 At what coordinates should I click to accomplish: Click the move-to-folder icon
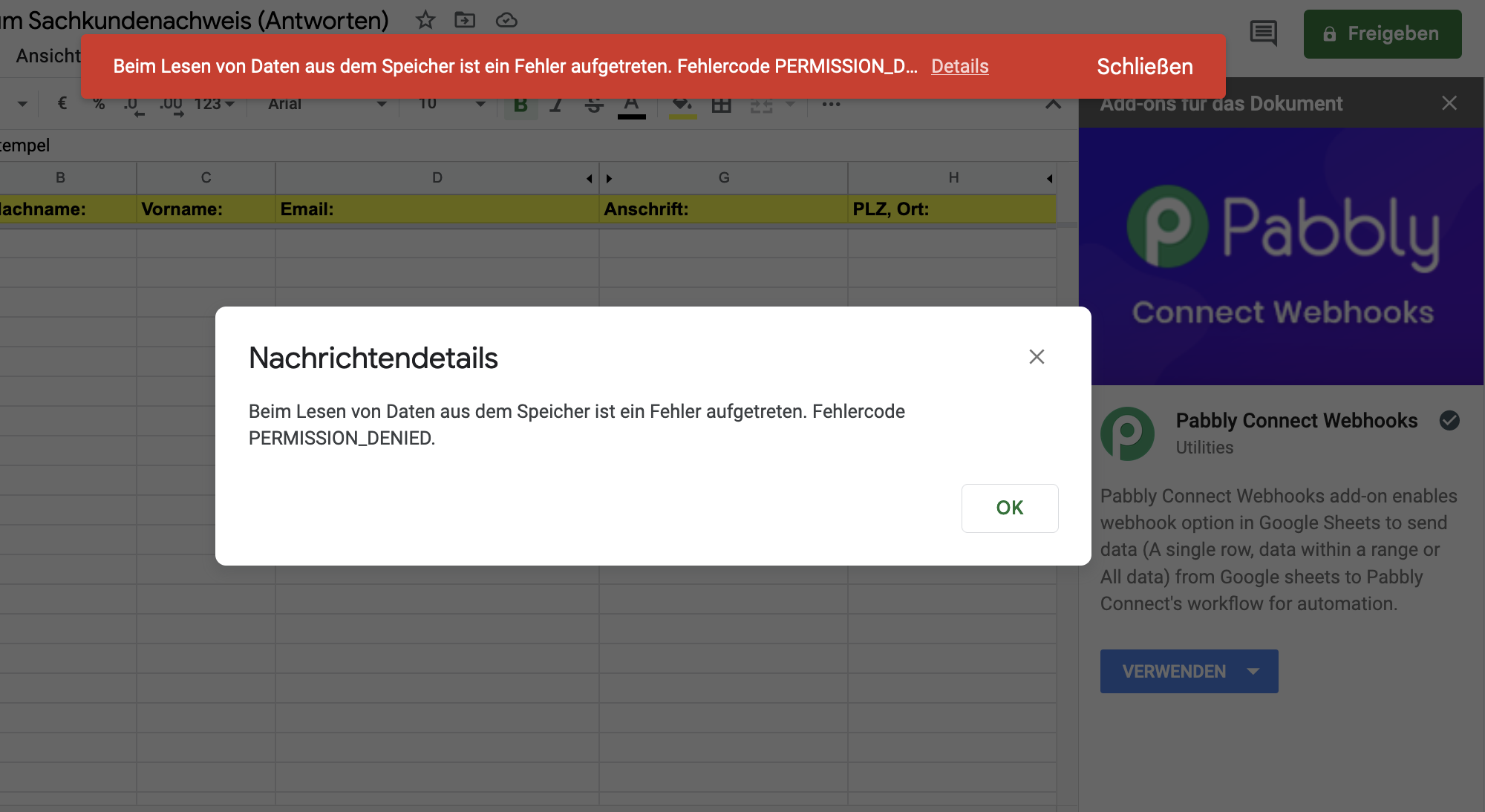(465, 20)
